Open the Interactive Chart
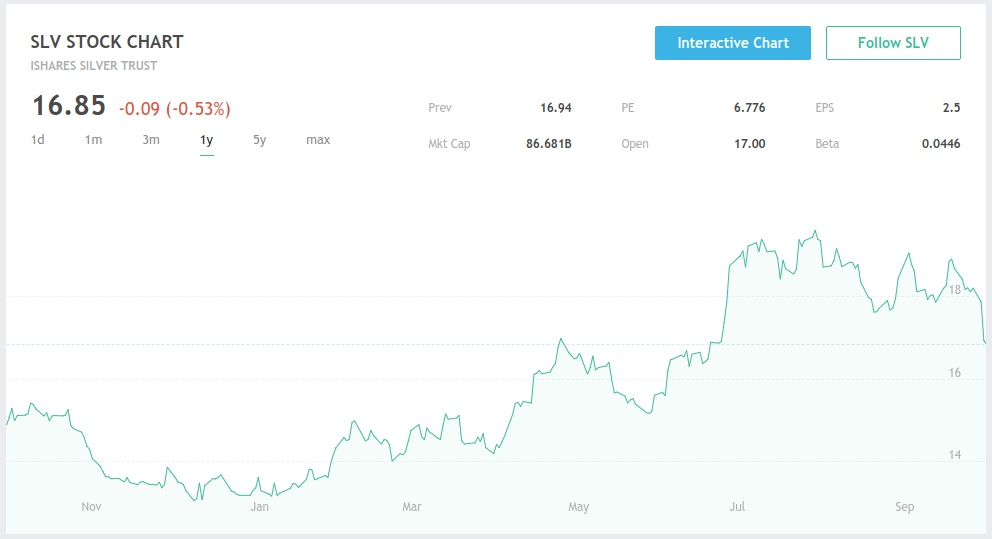Viewport: 992px width, 539px height. [733, 43]
